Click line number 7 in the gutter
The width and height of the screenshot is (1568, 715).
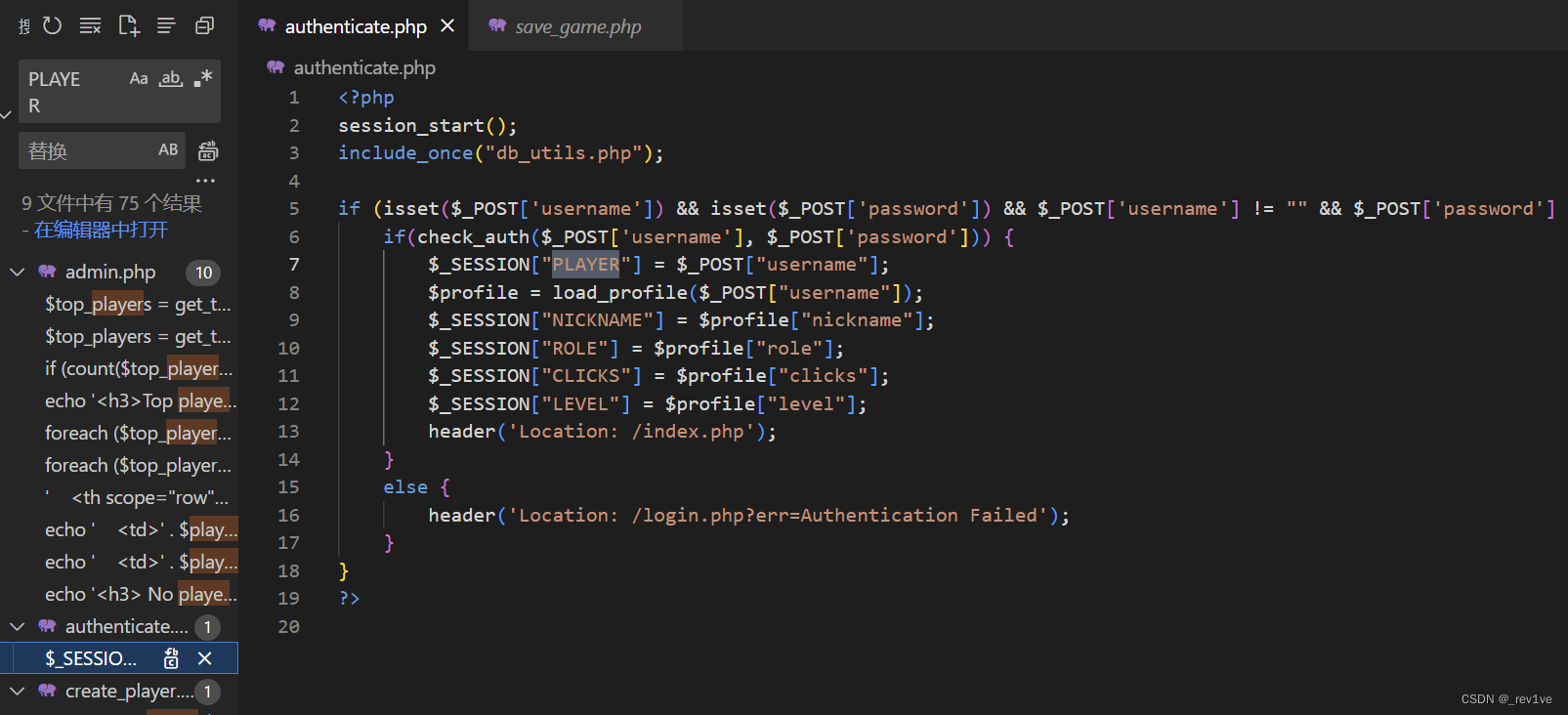pos(294,264)
